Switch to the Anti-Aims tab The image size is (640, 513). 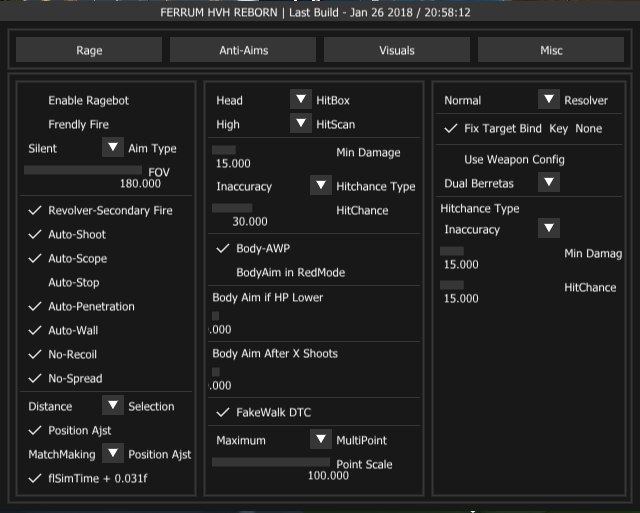click(243, 50)
